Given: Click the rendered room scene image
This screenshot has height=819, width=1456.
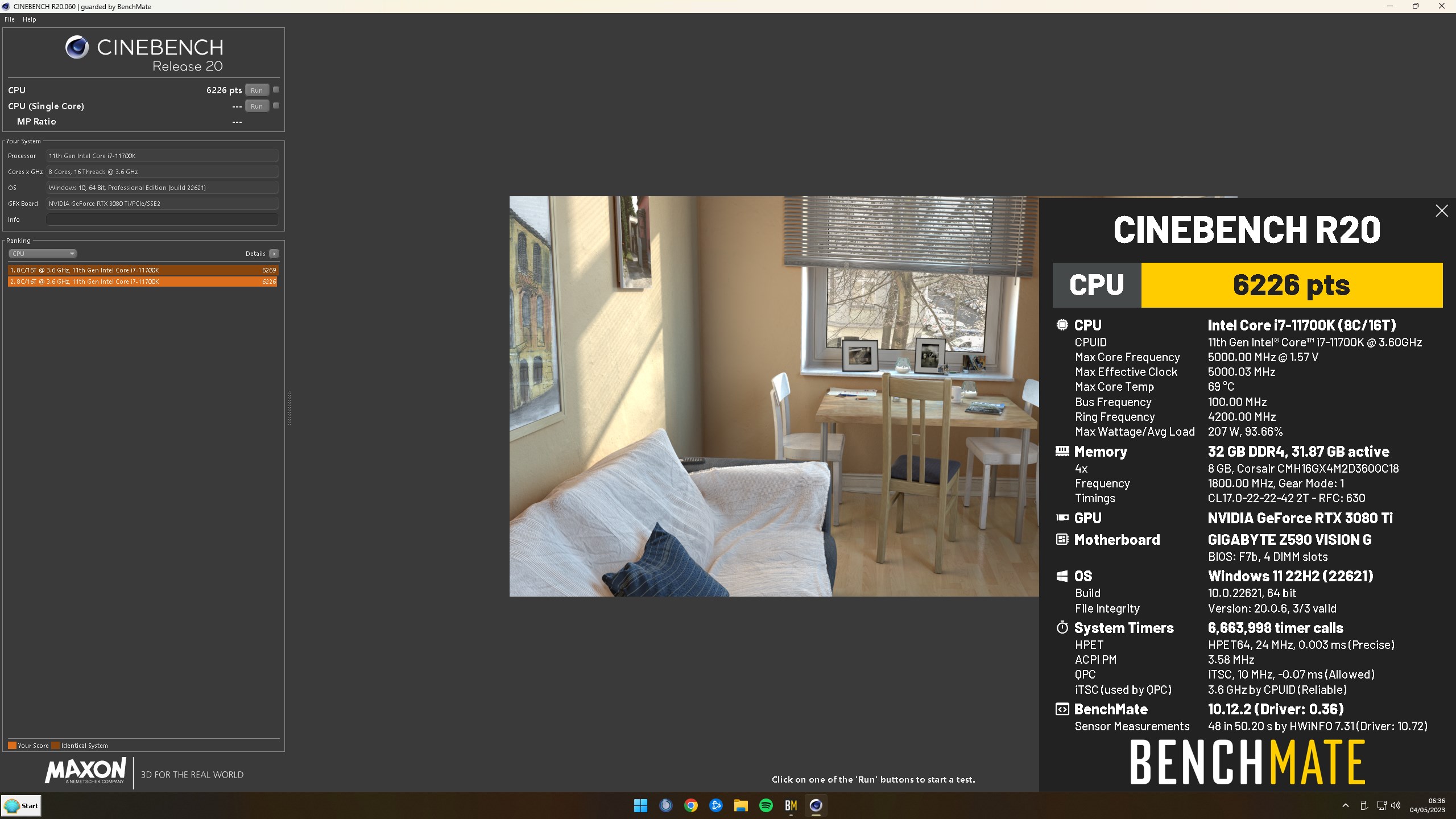Looking at the screenshot, I should coord(774,396).
